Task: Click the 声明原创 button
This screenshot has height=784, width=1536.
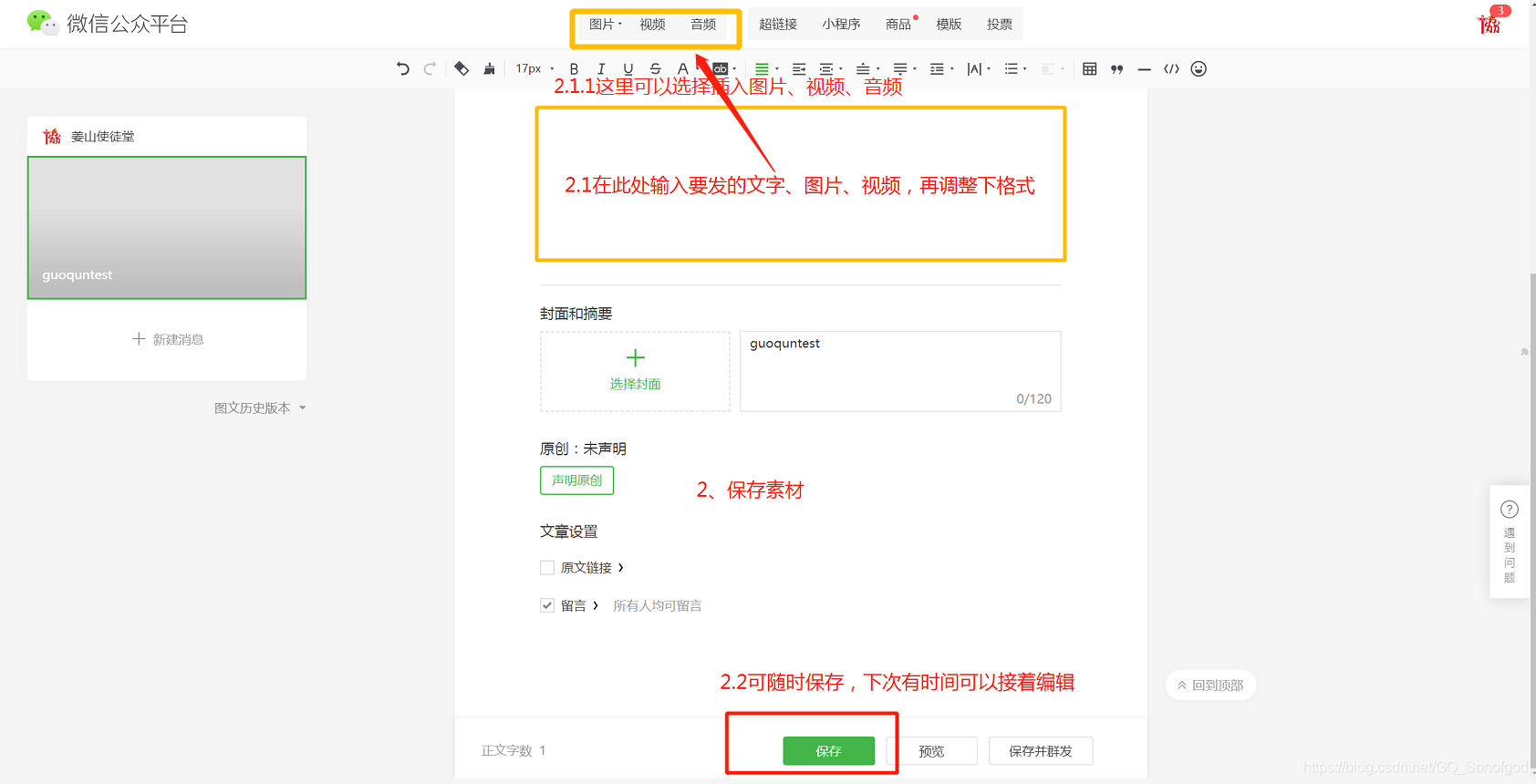Action: [576, 480]
